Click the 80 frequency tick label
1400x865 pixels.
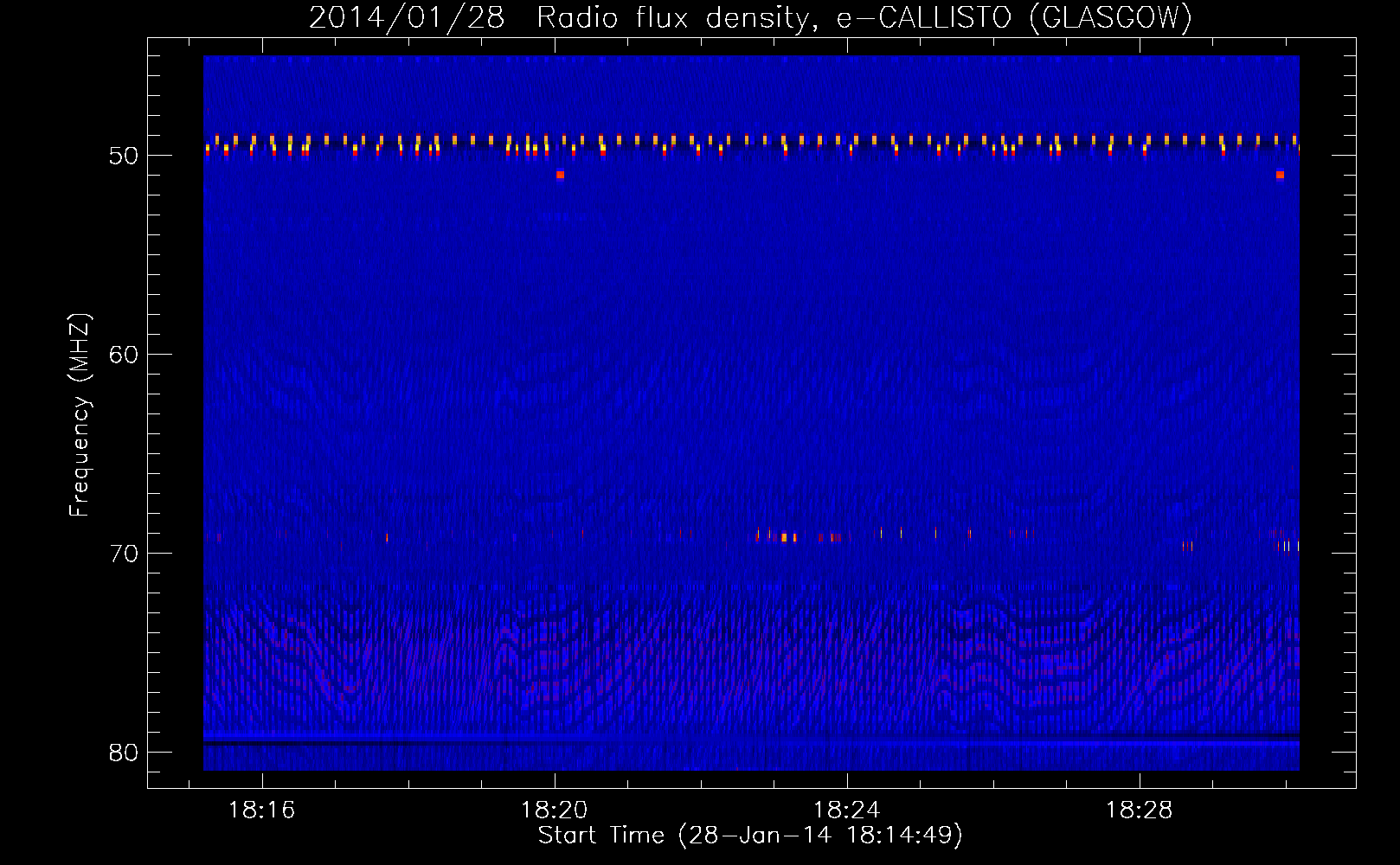pos(124,753)
